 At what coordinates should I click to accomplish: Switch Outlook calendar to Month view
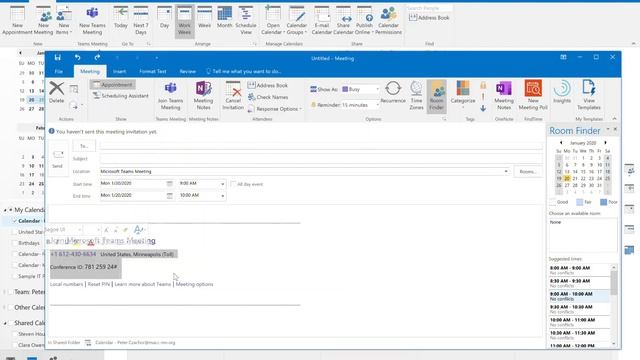224,18
